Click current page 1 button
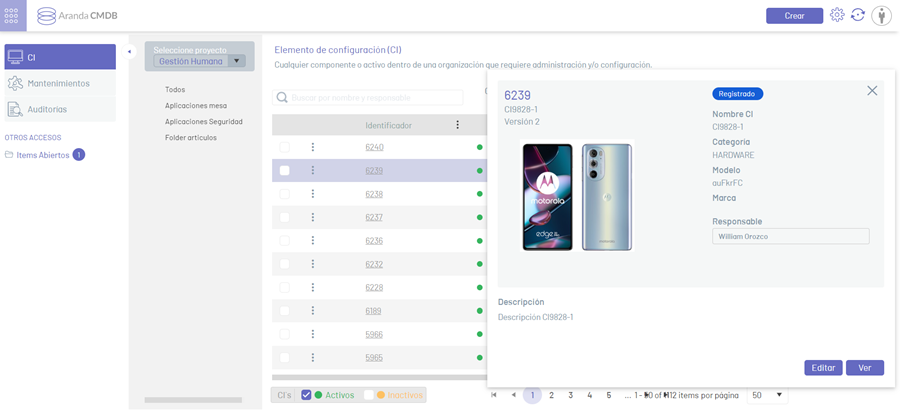The width and height of the screenshot is (900, 412). tap(532, 395)
